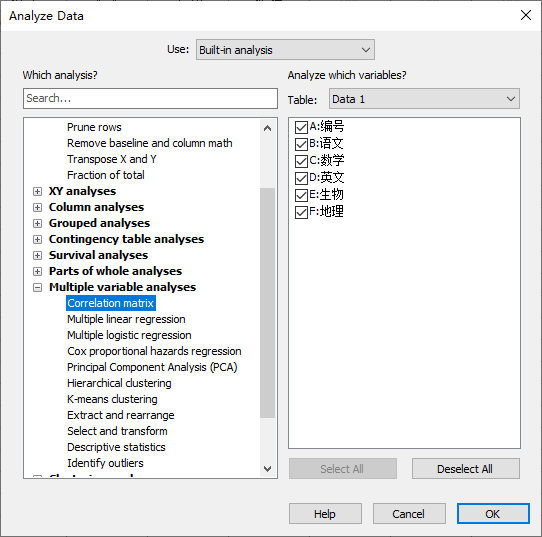Check the A:编号 variable checkbox
The image size is (542, 537).
click(301, 127)
